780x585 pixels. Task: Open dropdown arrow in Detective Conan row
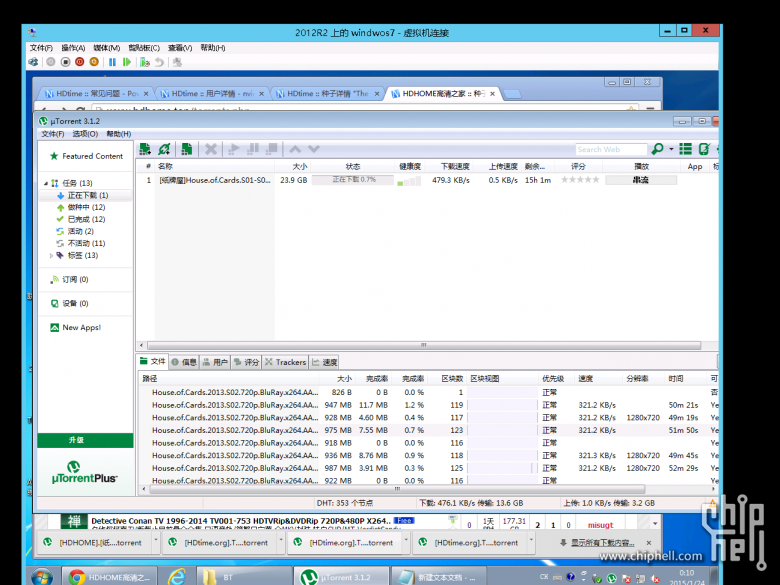(x=655, y=523)
